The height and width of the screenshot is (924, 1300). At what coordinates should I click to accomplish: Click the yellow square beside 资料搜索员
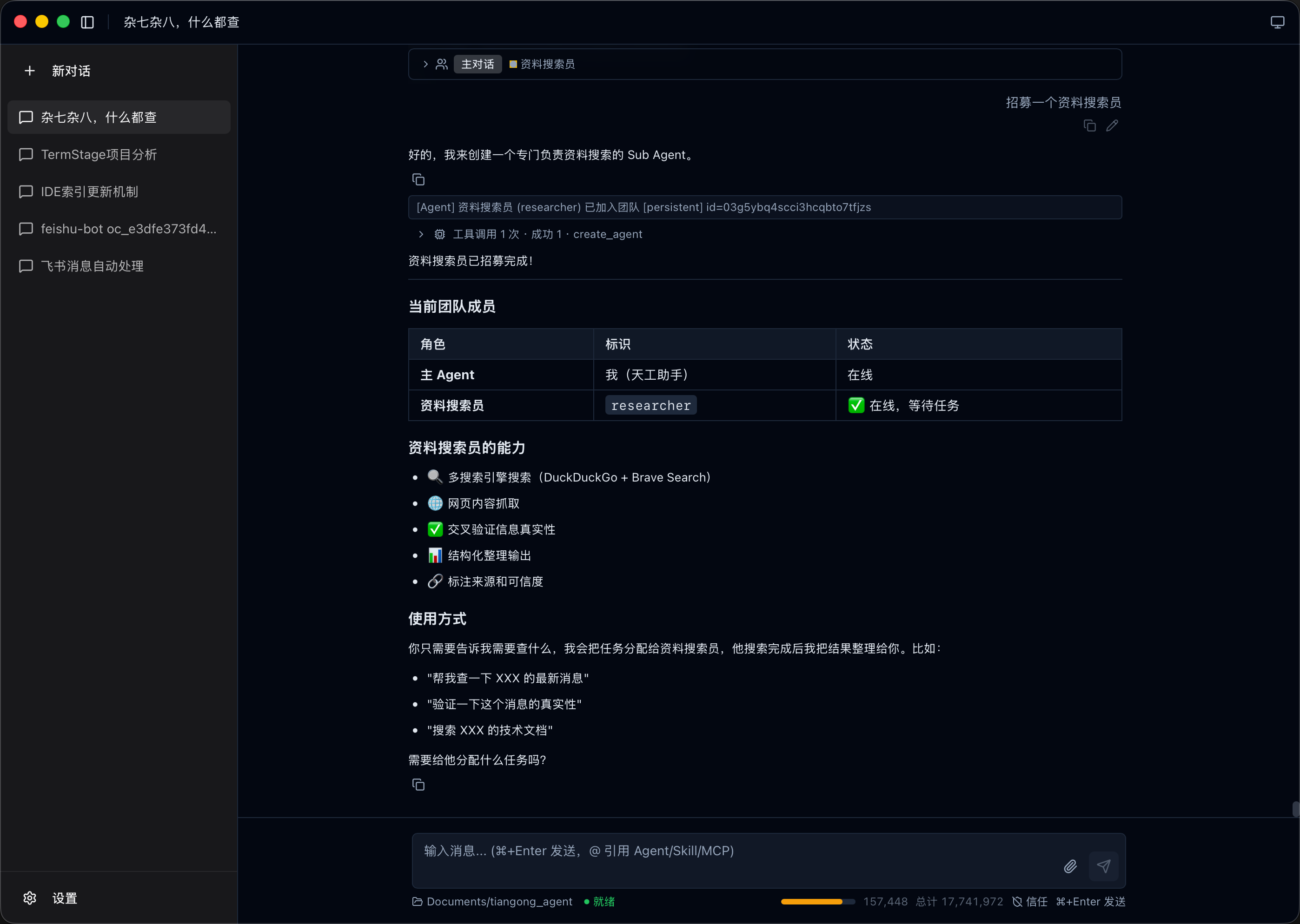pyautogui.click(x=513, y=64)
